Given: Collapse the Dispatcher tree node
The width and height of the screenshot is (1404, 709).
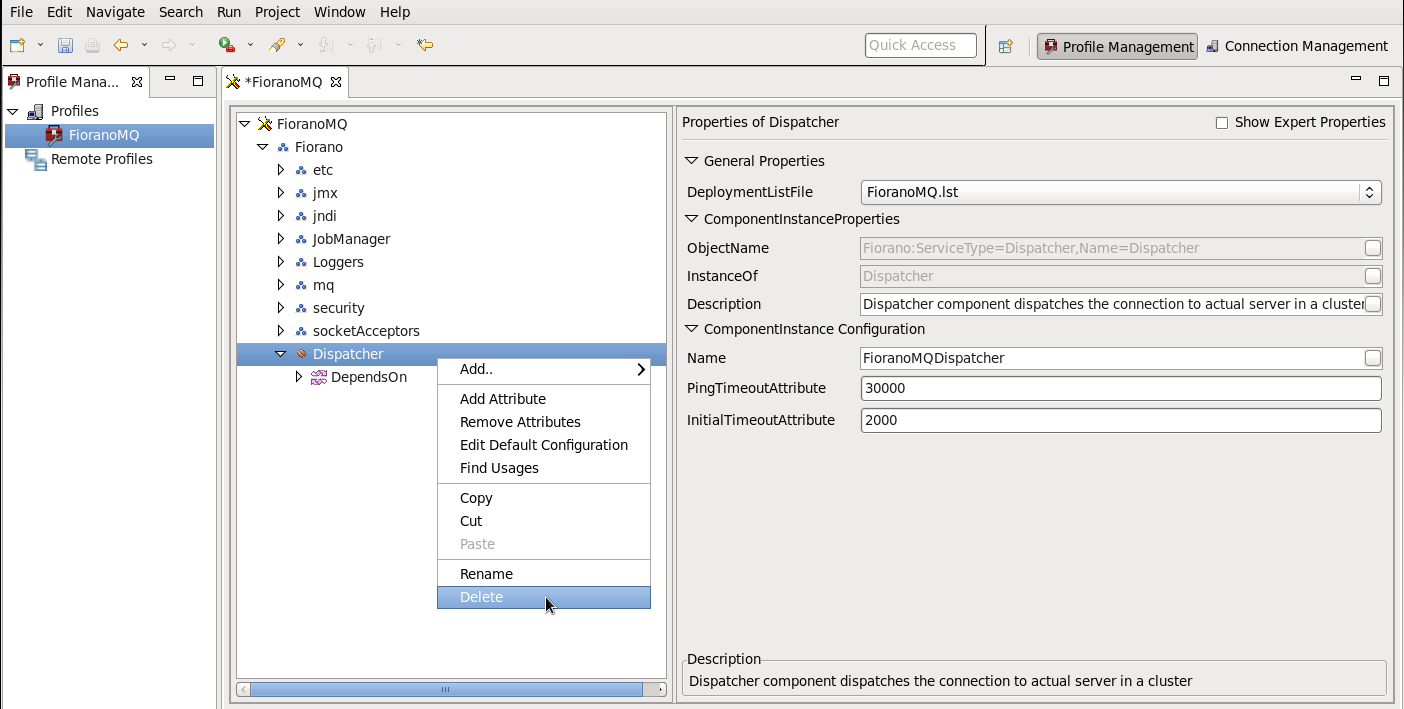Looking at the screenshot, I should pyautogui.click(x=281, y=354).
